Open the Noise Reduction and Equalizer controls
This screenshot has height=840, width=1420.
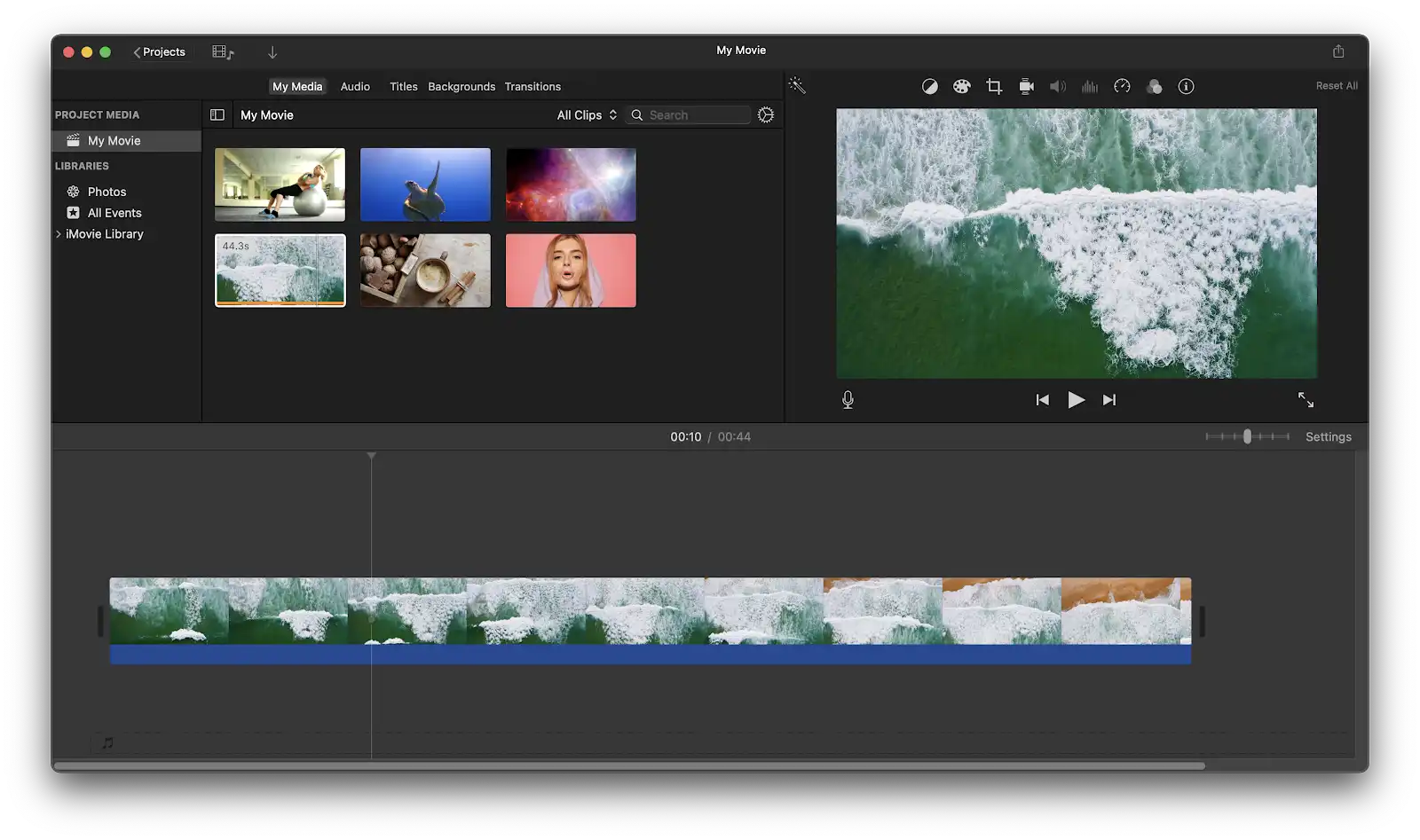[1090, 86]
